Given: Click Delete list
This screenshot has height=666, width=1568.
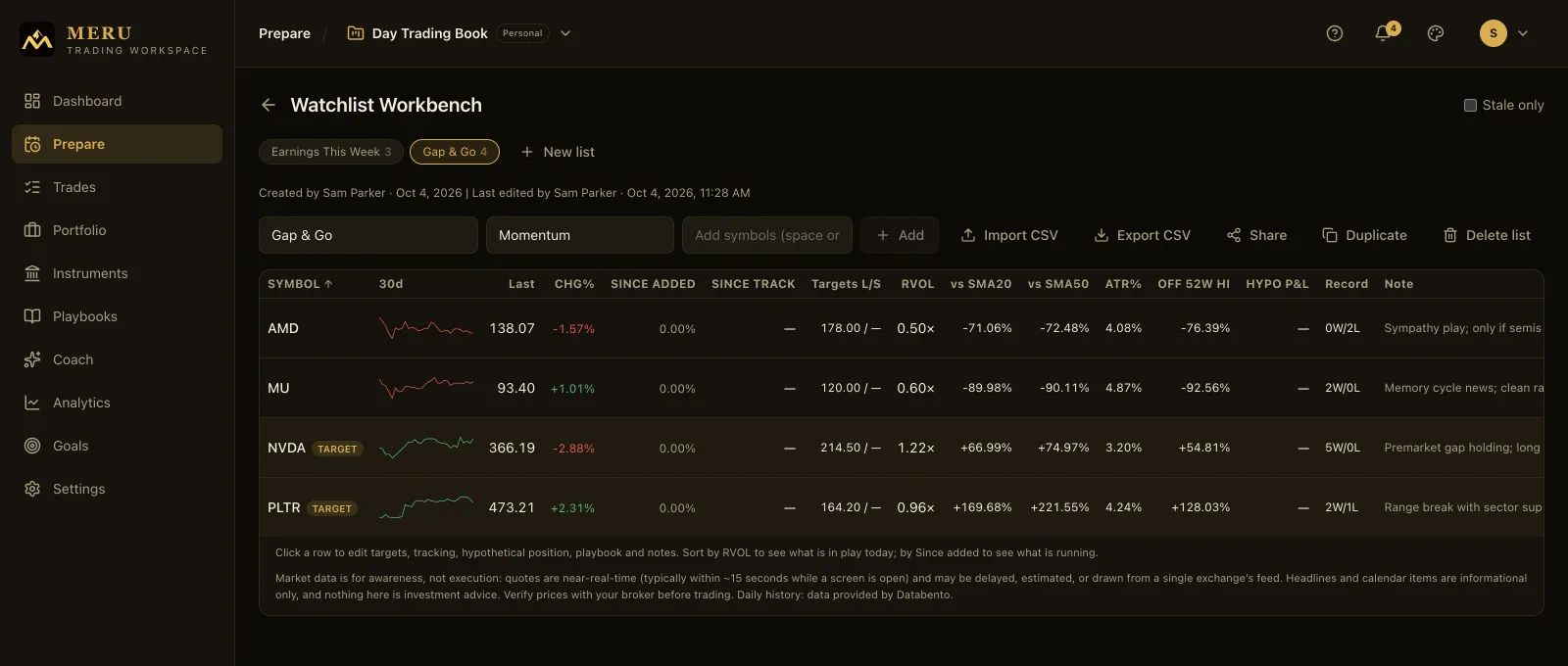Looking at the screenshot, I should 1487,235.
